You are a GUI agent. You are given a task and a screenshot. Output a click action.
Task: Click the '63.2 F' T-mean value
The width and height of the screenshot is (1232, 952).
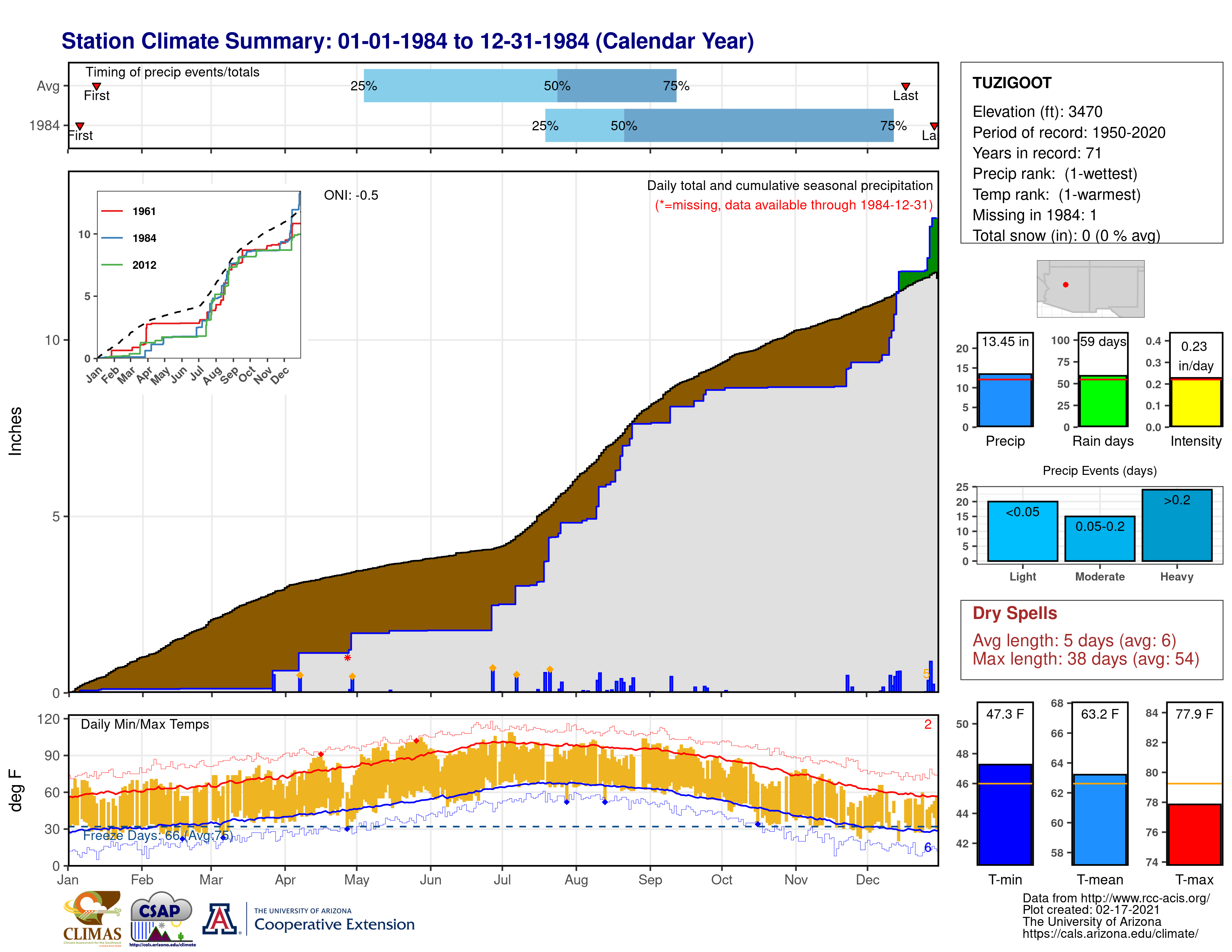coord(1099,714)
